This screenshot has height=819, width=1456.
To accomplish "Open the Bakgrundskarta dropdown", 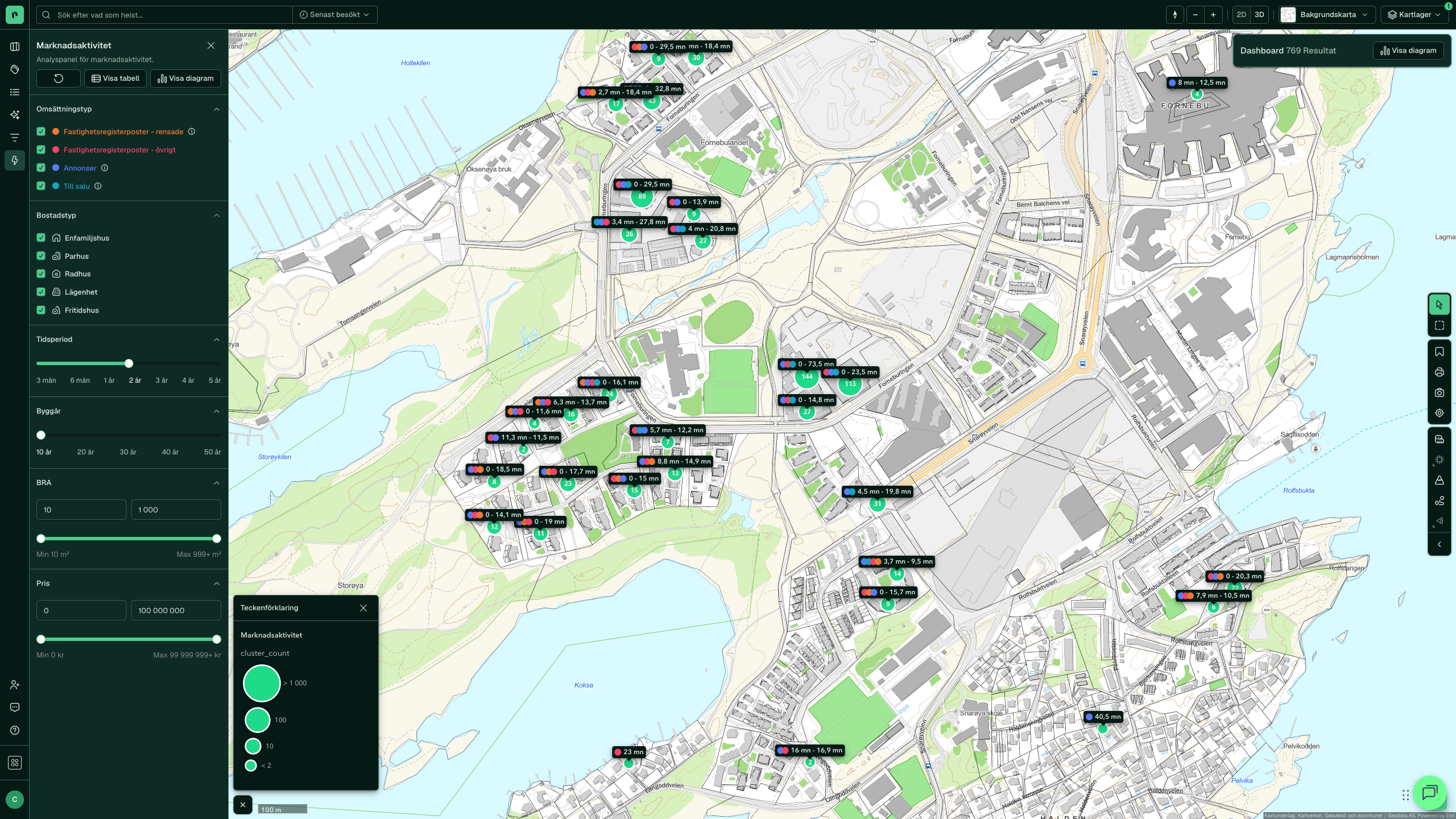I will click(x=1327, y=15).
